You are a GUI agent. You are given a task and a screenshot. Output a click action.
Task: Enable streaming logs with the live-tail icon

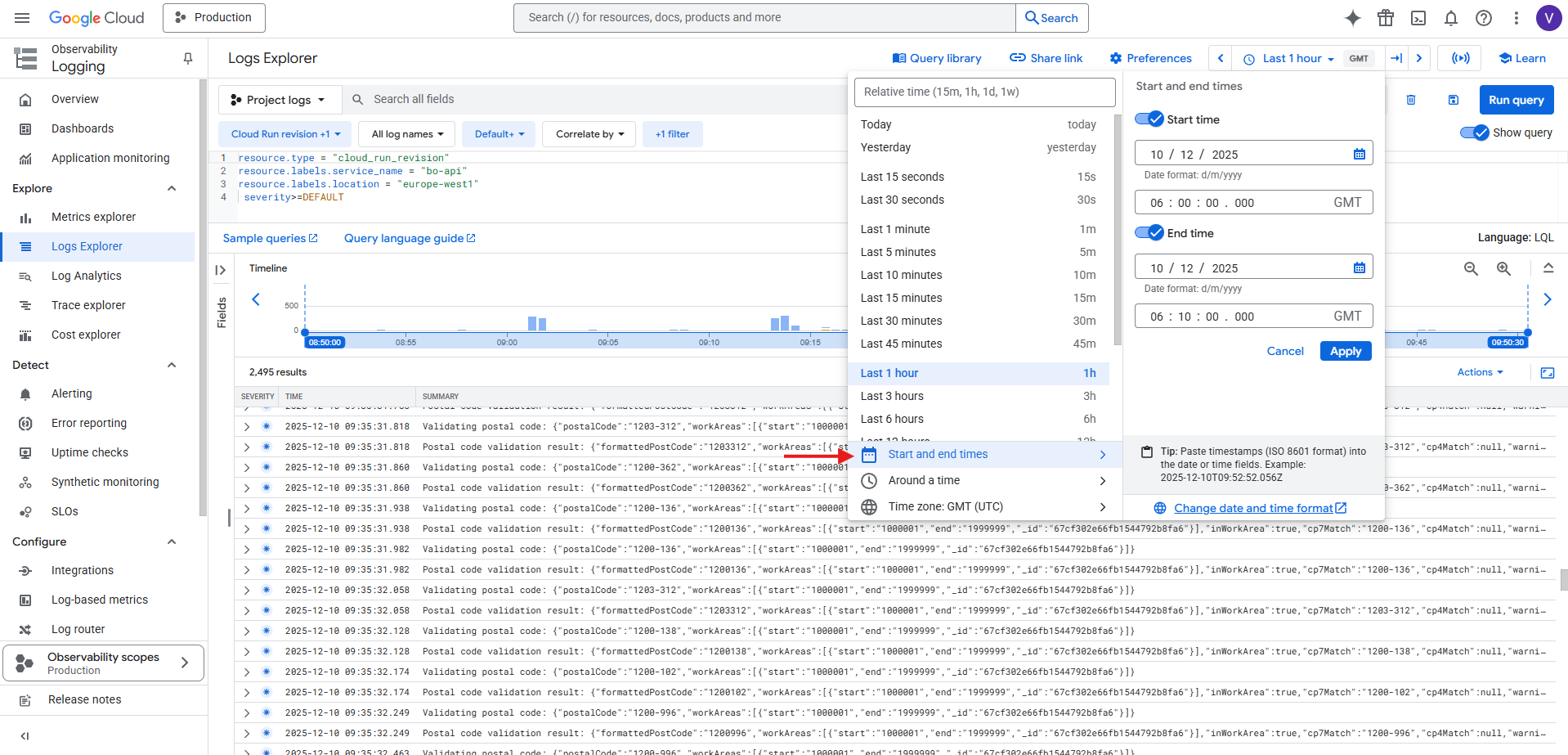click(1460, 58)
